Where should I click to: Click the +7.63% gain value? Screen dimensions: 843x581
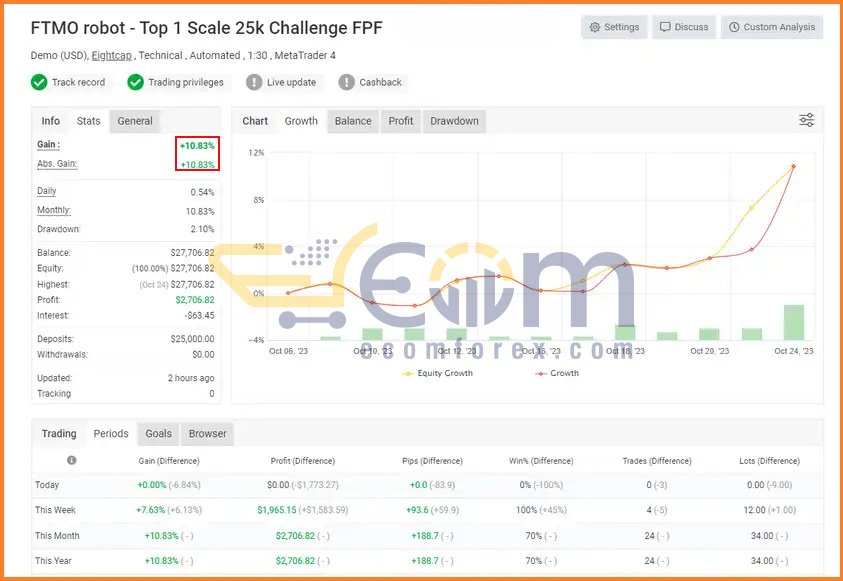[151, 510]
